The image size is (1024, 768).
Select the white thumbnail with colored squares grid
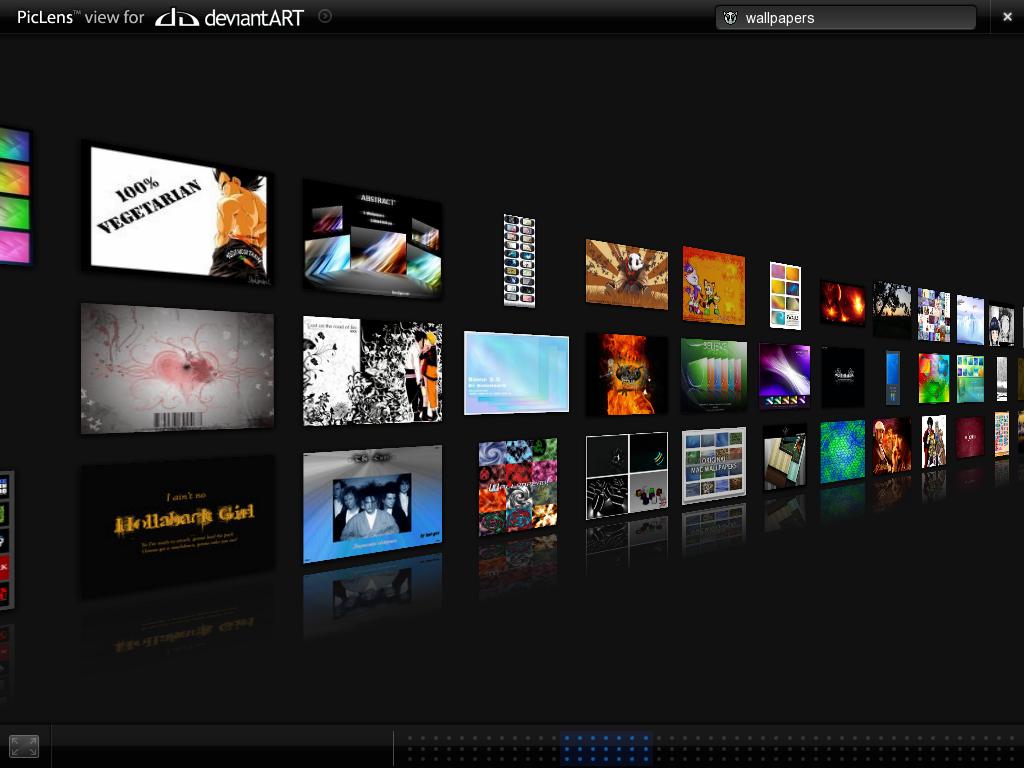785,295
